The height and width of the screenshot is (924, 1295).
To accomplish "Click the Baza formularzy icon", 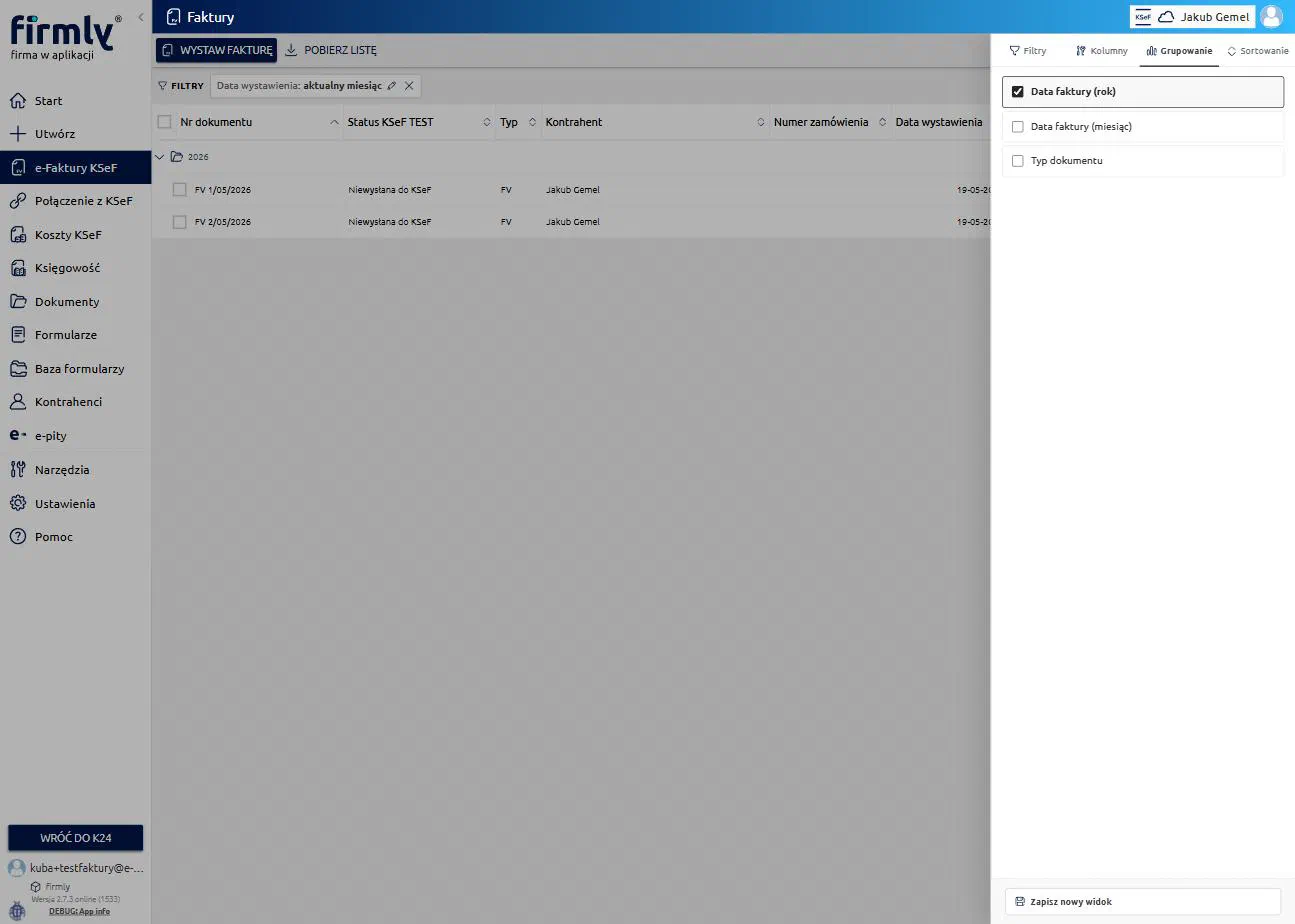I will coord(17,369).
